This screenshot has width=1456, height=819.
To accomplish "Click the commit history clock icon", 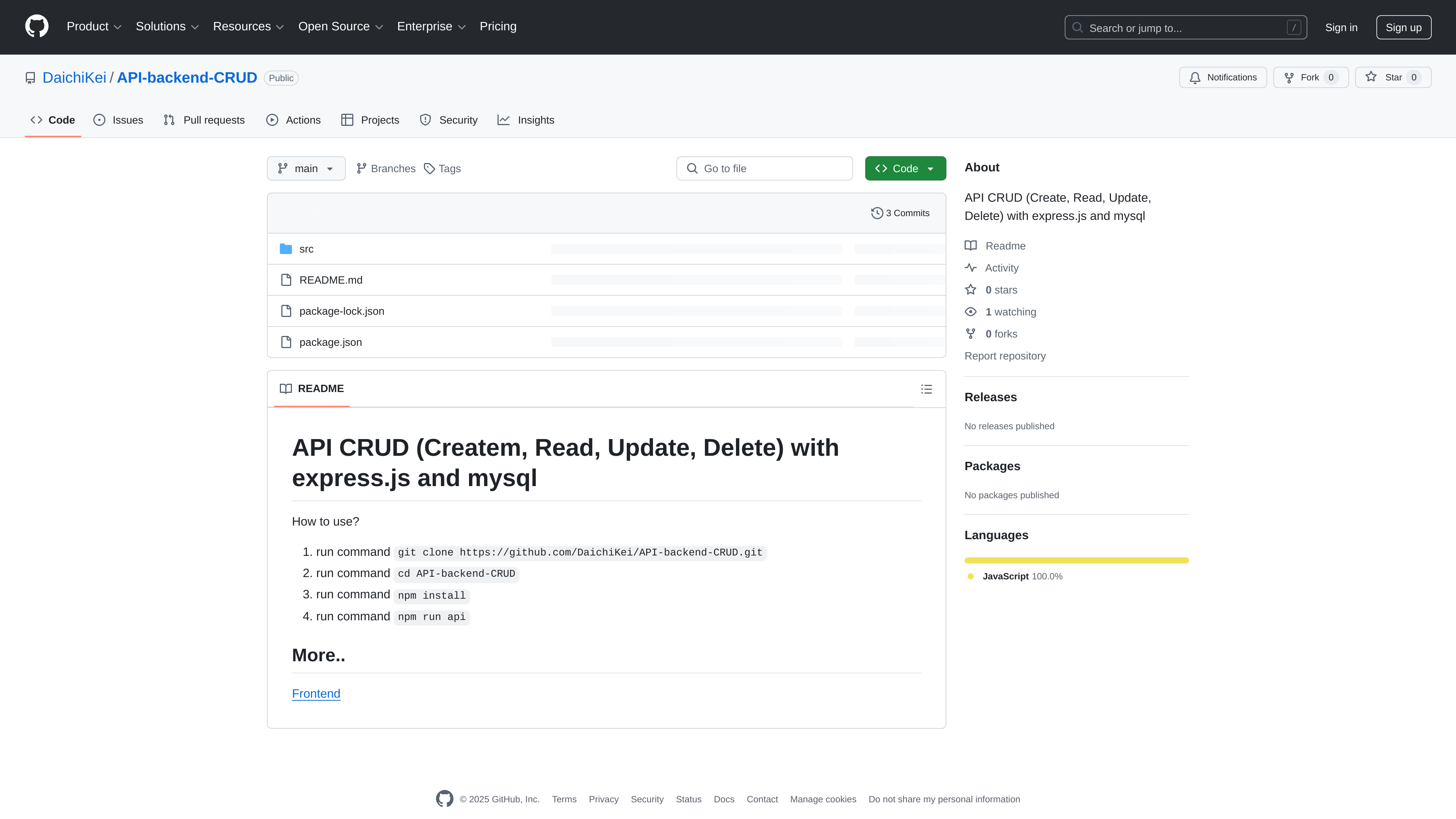I will pos(877,213).
